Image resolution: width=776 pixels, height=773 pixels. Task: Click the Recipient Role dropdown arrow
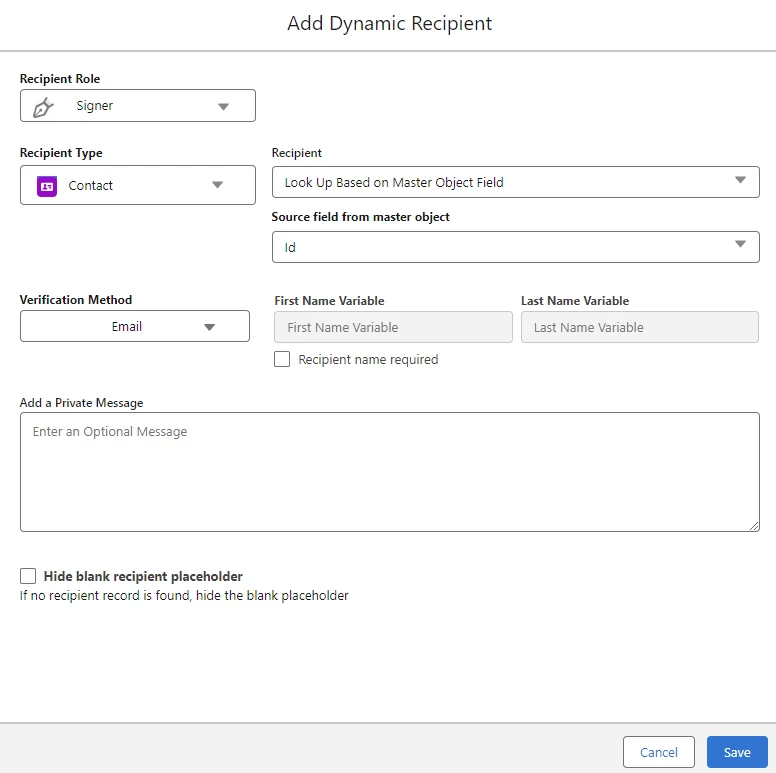(223, 107)
